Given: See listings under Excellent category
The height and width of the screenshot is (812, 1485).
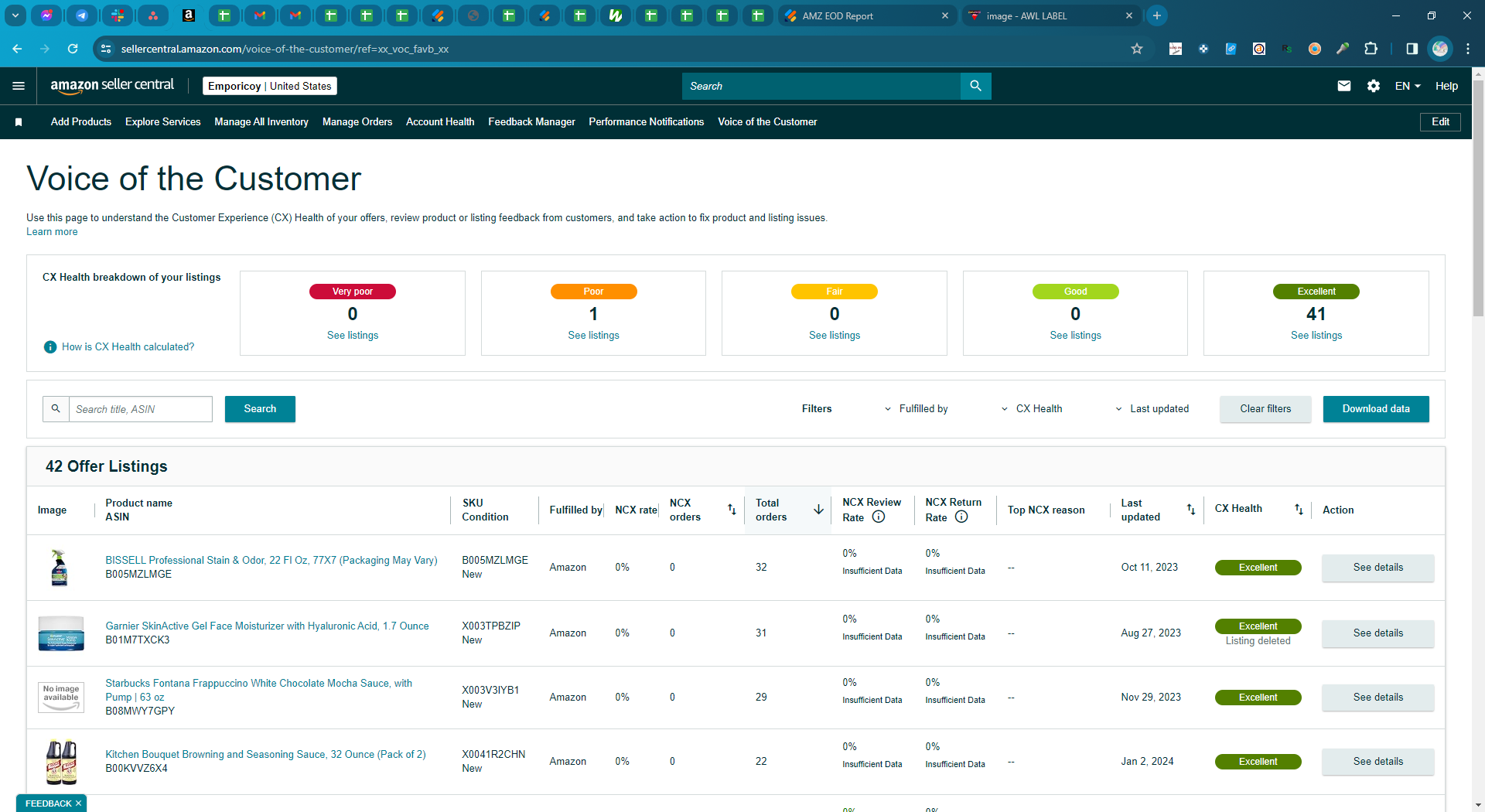Looking at the screenshot, I should point(1316,336).
